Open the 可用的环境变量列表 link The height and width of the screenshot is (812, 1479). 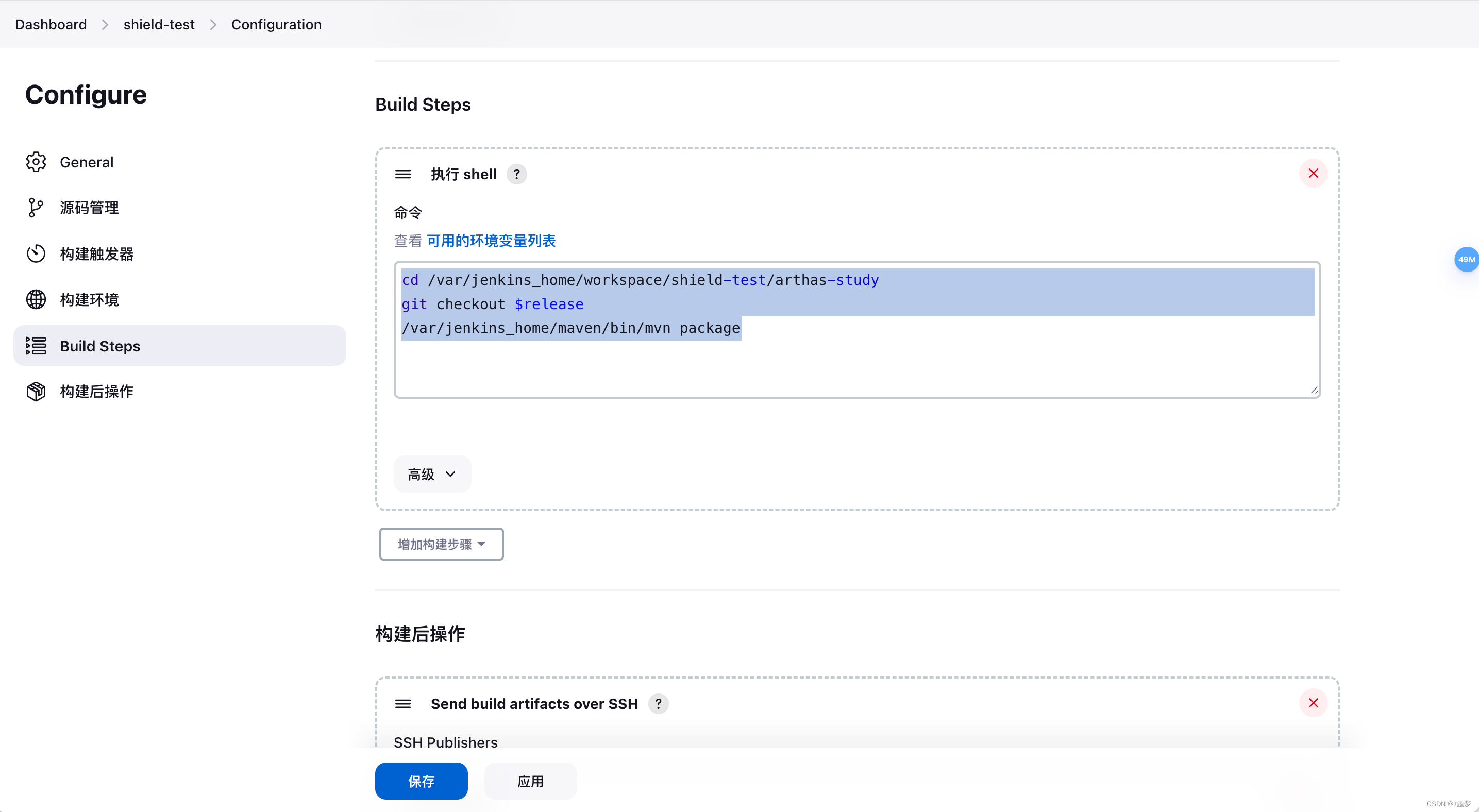coord(491,241)
